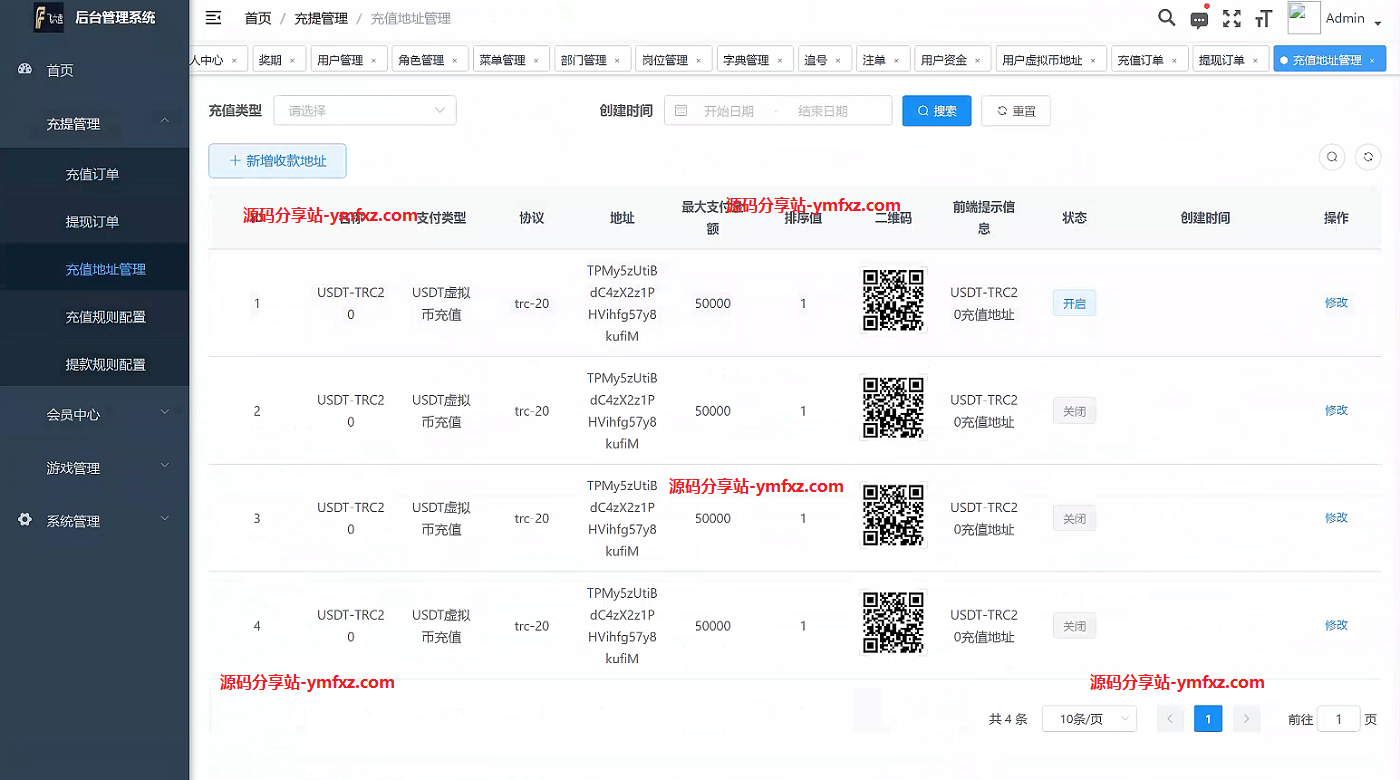Expand the 会员中心 sidebar menu

pos(95,414)
